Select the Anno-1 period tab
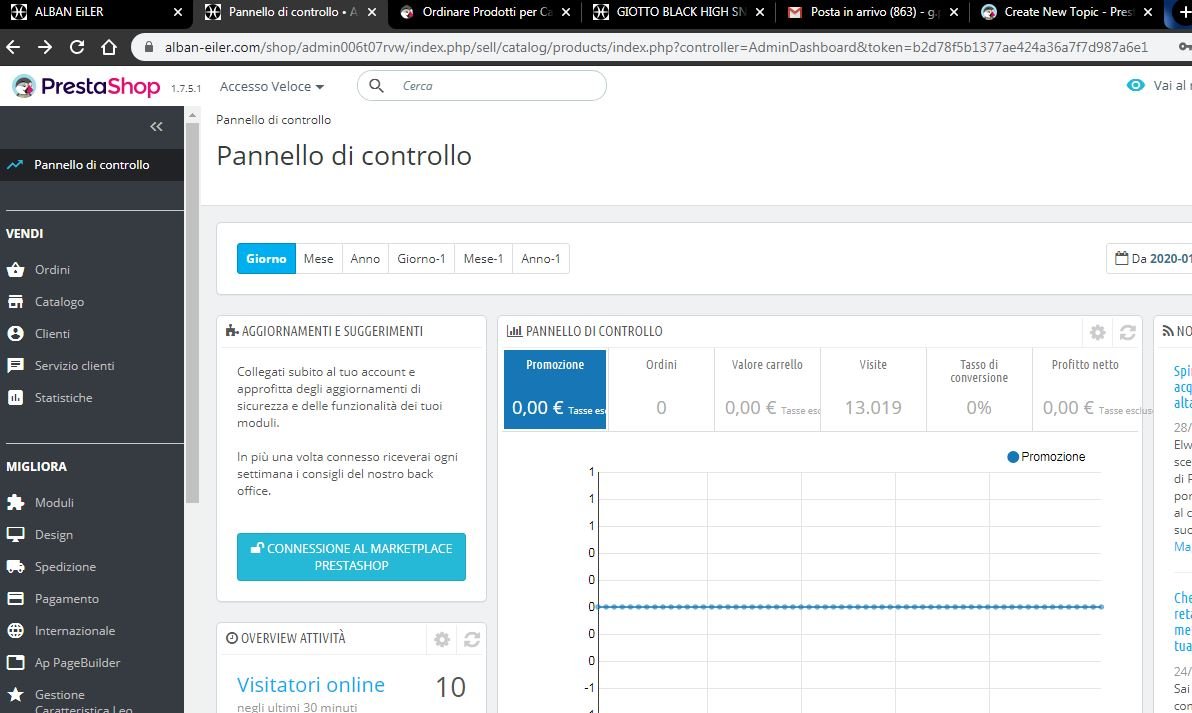The width and height of the screenshot is (1192, 713). click(541, 258)
